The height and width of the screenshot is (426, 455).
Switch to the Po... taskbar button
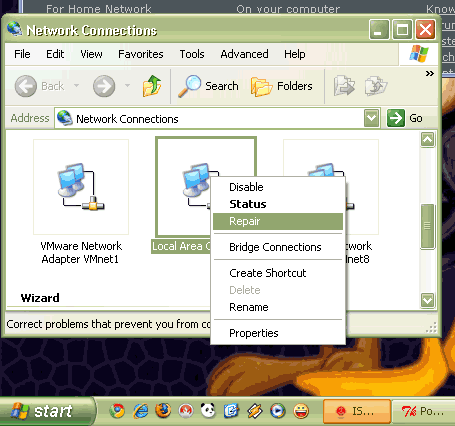click(423, 412)
